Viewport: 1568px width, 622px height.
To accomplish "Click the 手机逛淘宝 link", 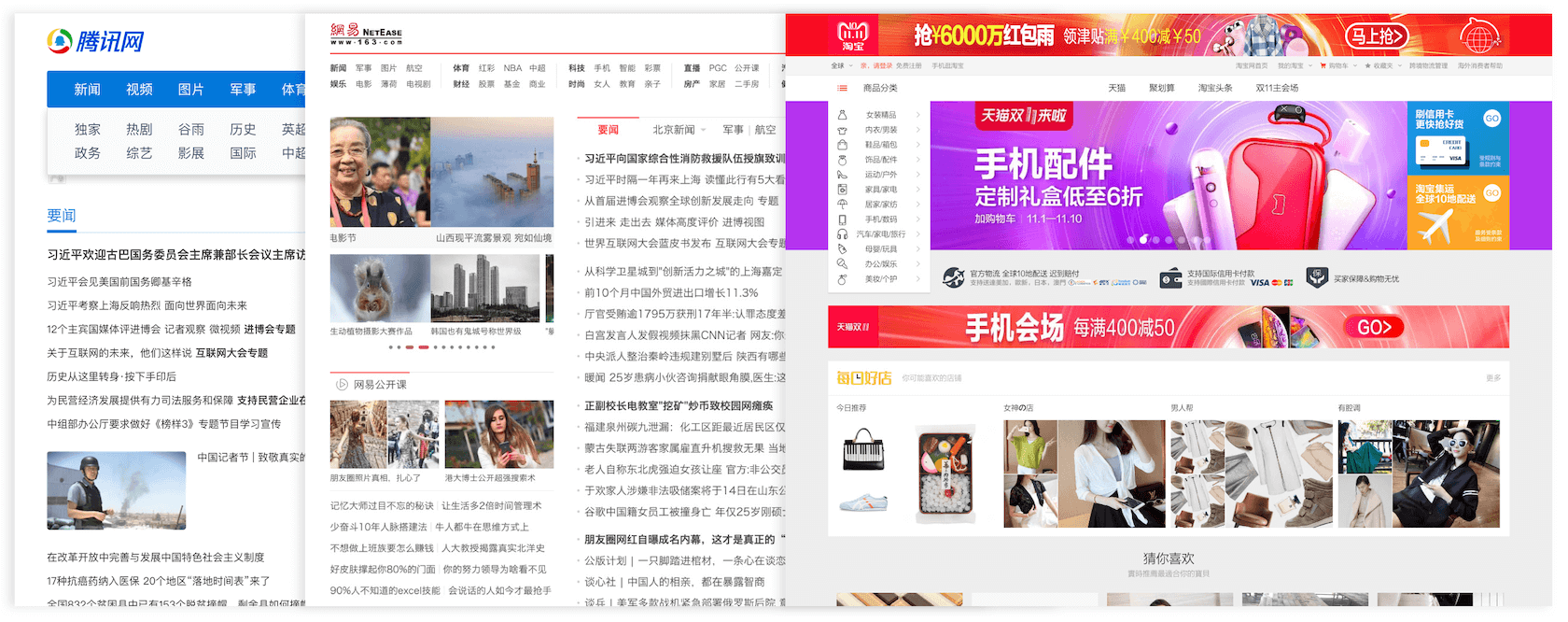I will (947, 66).
